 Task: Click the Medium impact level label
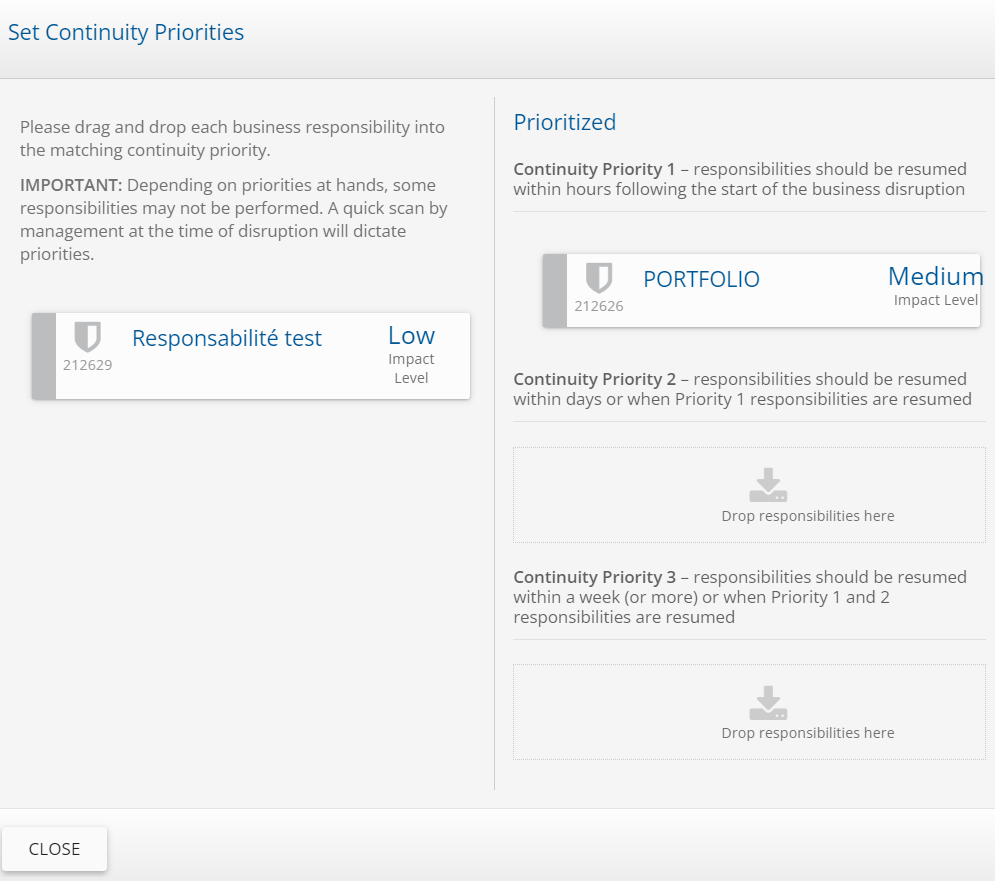point(935,276)
